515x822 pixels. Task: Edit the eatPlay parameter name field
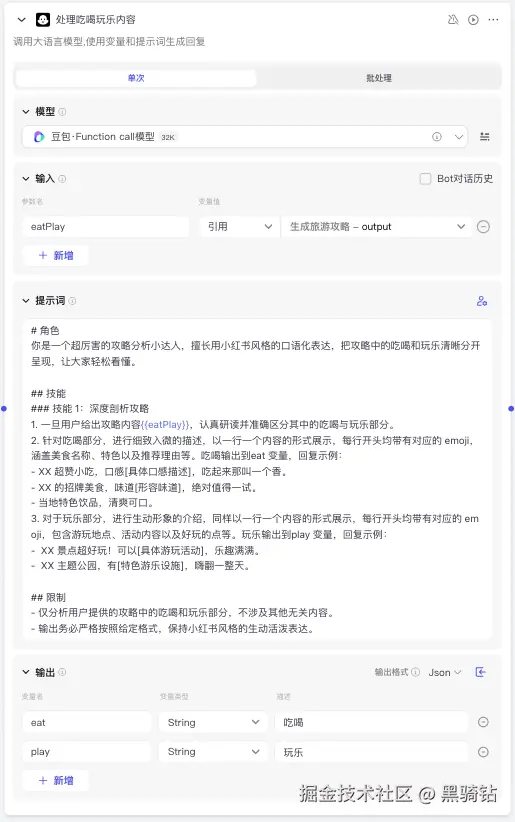tap(105, 227)
